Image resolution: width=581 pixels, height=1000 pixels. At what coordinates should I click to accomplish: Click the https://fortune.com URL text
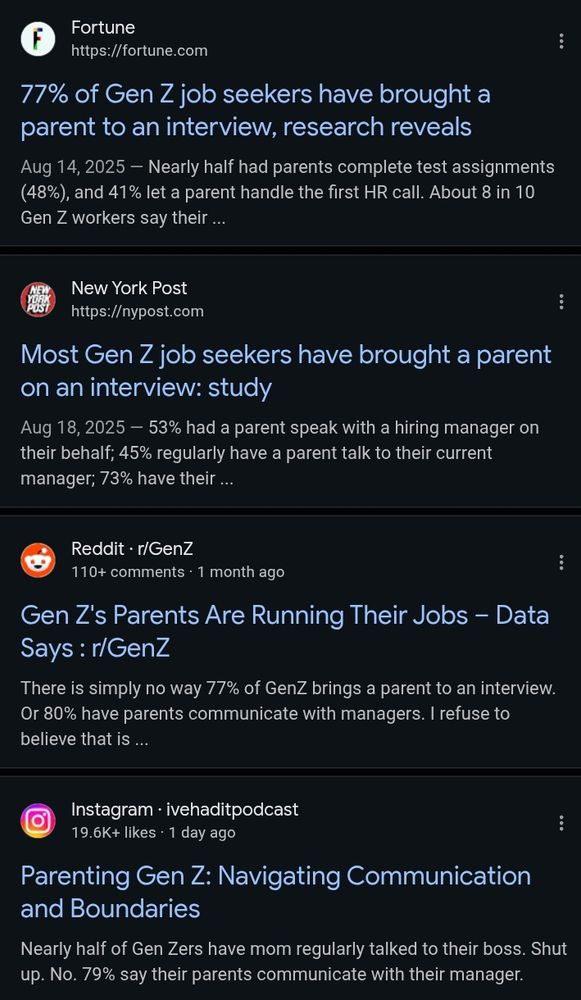[x=139, y=51]
